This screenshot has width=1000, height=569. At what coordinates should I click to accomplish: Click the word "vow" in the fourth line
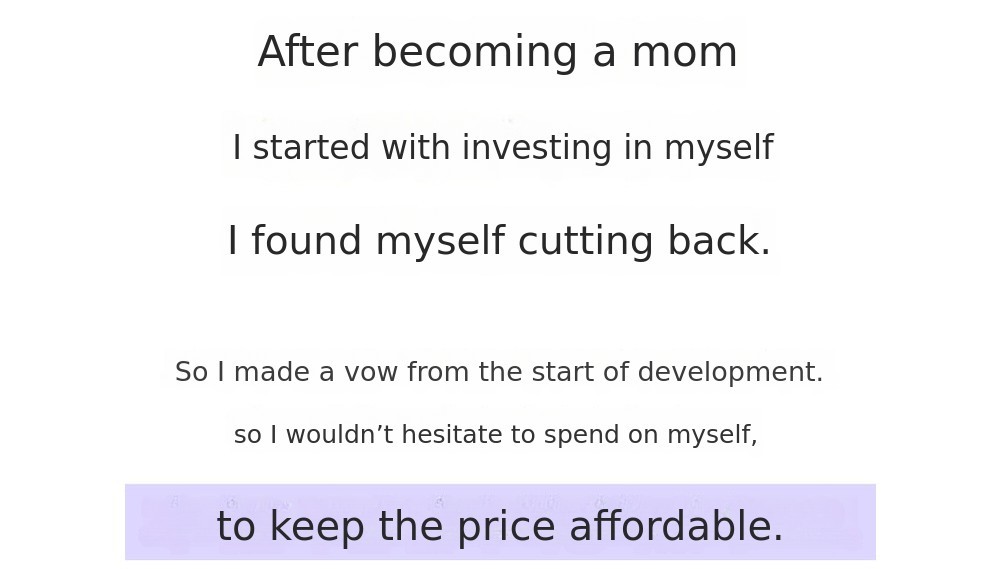coord(371,372)
